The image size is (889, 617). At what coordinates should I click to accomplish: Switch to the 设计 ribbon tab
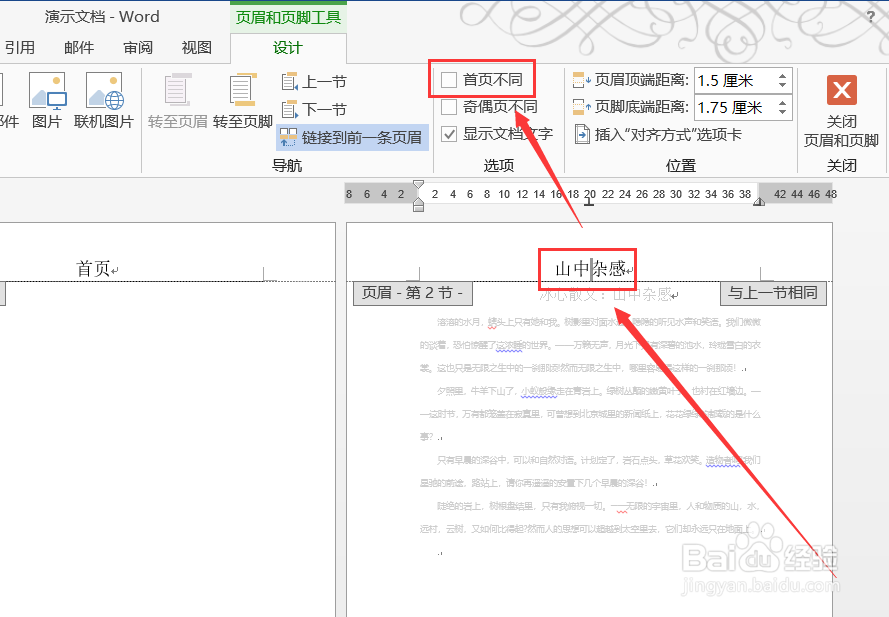[287, 47]
